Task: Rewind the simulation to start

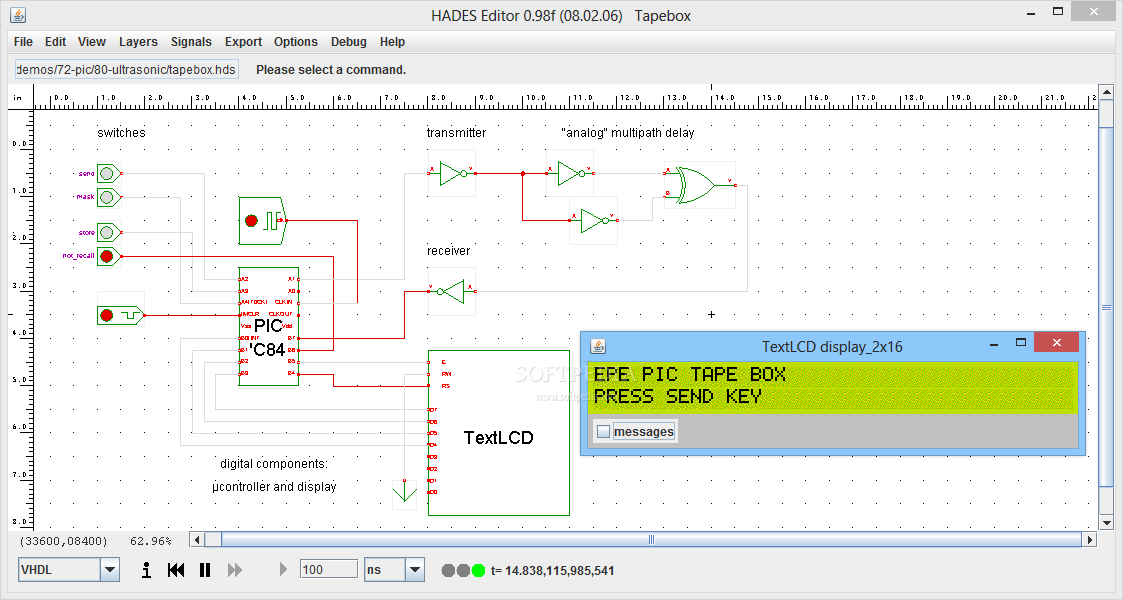Action: click(x=175, y=570)
